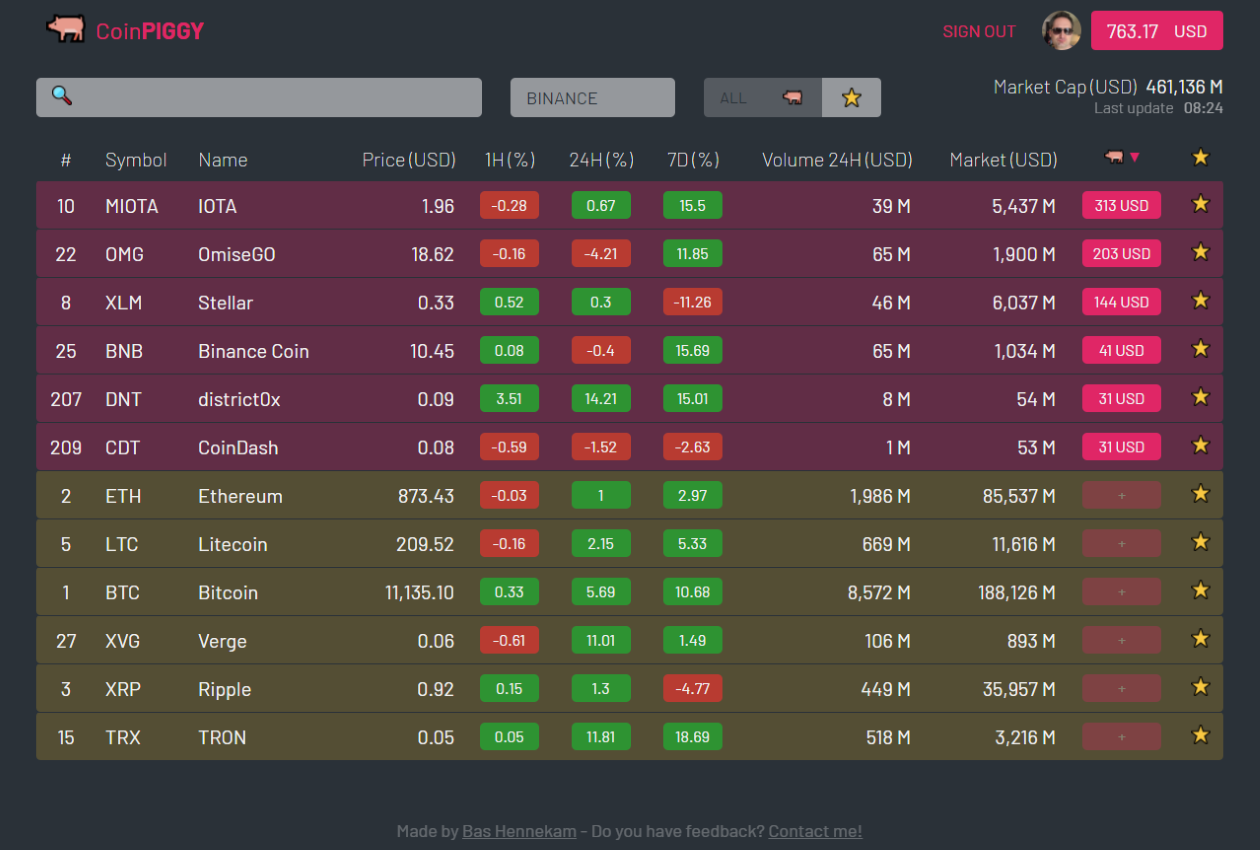Edit the 313 USD holding for IOTA
The height and width of the screenshot is (850, 1260).
pos(1121,206)
